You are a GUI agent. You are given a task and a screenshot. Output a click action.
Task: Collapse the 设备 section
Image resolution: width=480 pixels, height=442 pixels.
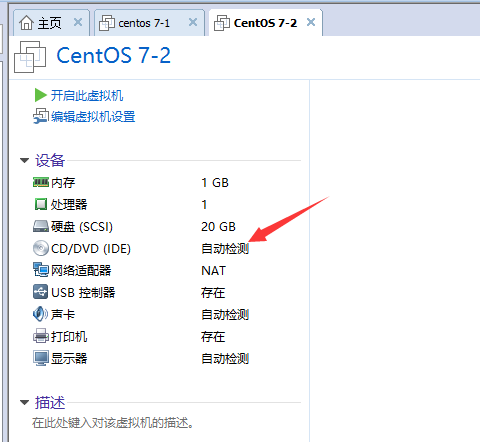coord(24,161)
